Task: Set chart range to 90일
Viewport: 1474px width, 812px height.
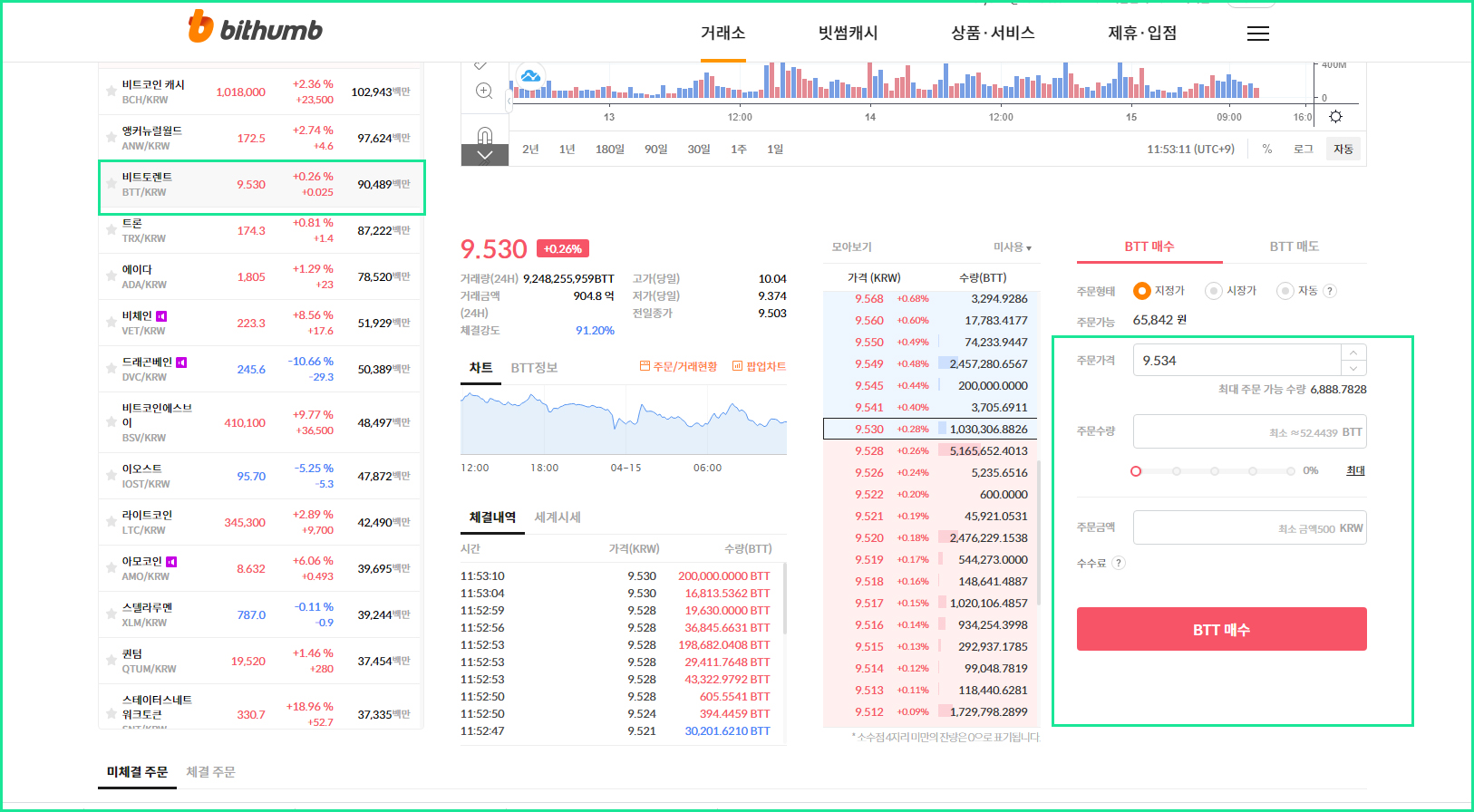Action: tap(655, 149)
